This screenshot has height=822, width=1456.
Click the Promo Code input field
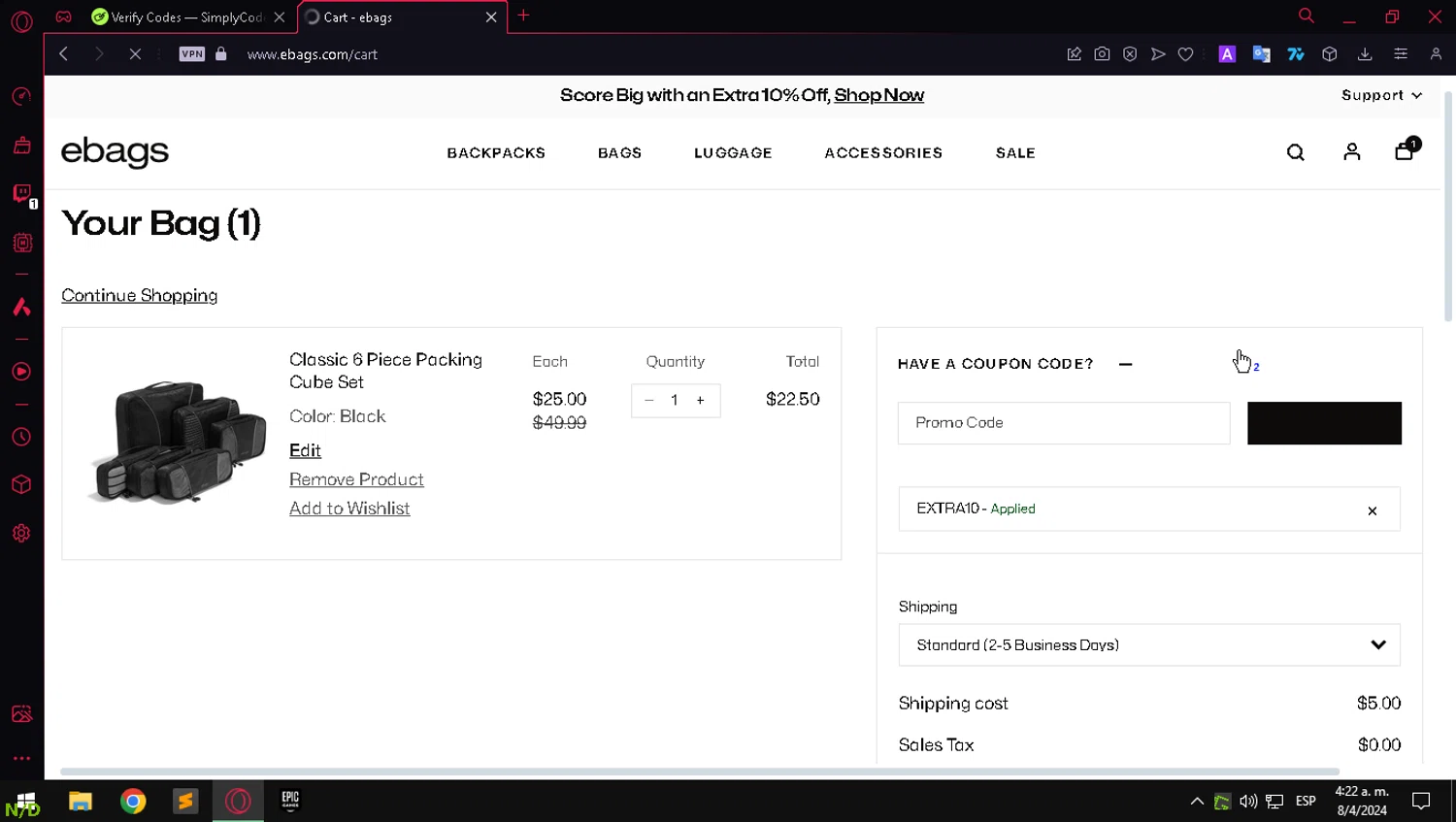click(1064, 423)
